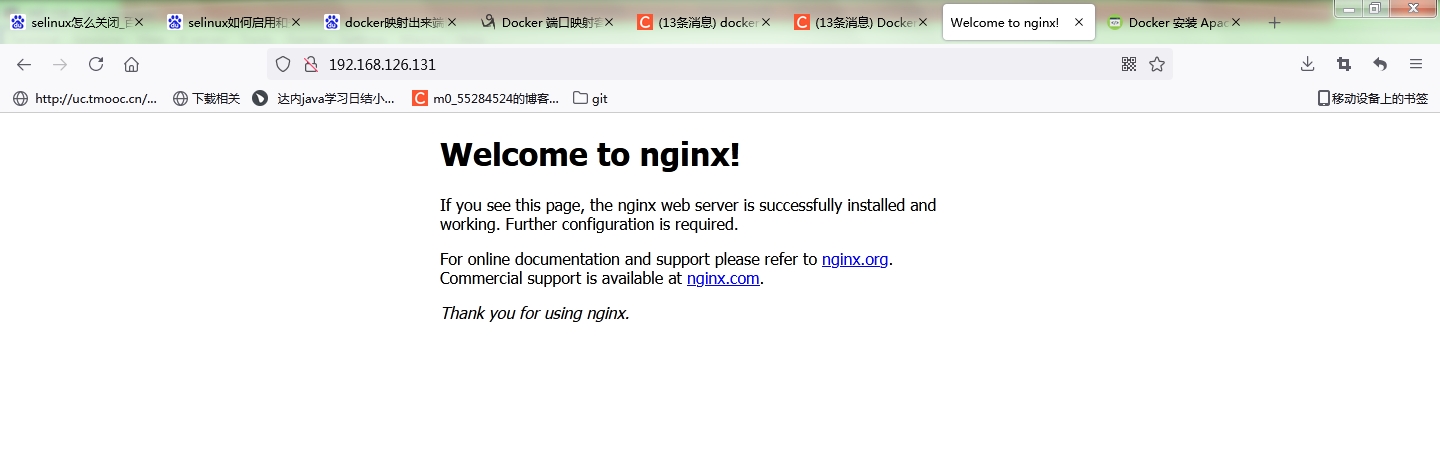Image resolution: width=1440 pixels, height=473 pixels.
Task: Open the downloads panel
Action: [1307, 64]
